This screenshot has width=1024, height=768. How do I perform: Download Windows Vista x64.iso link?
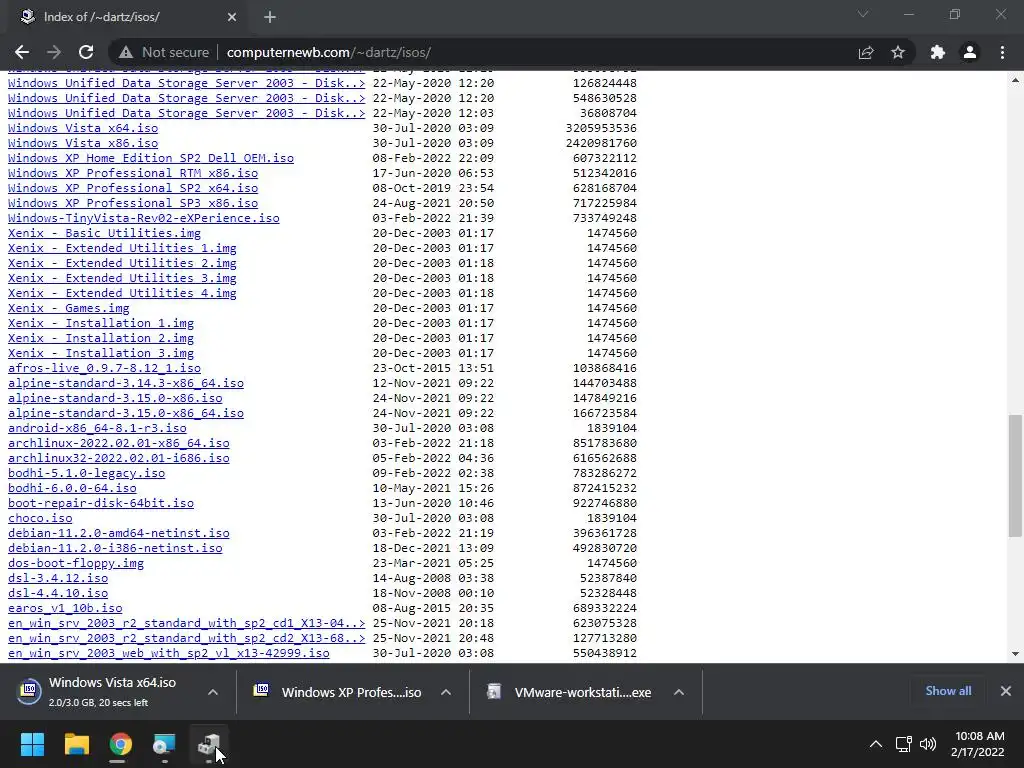point(83,128)
